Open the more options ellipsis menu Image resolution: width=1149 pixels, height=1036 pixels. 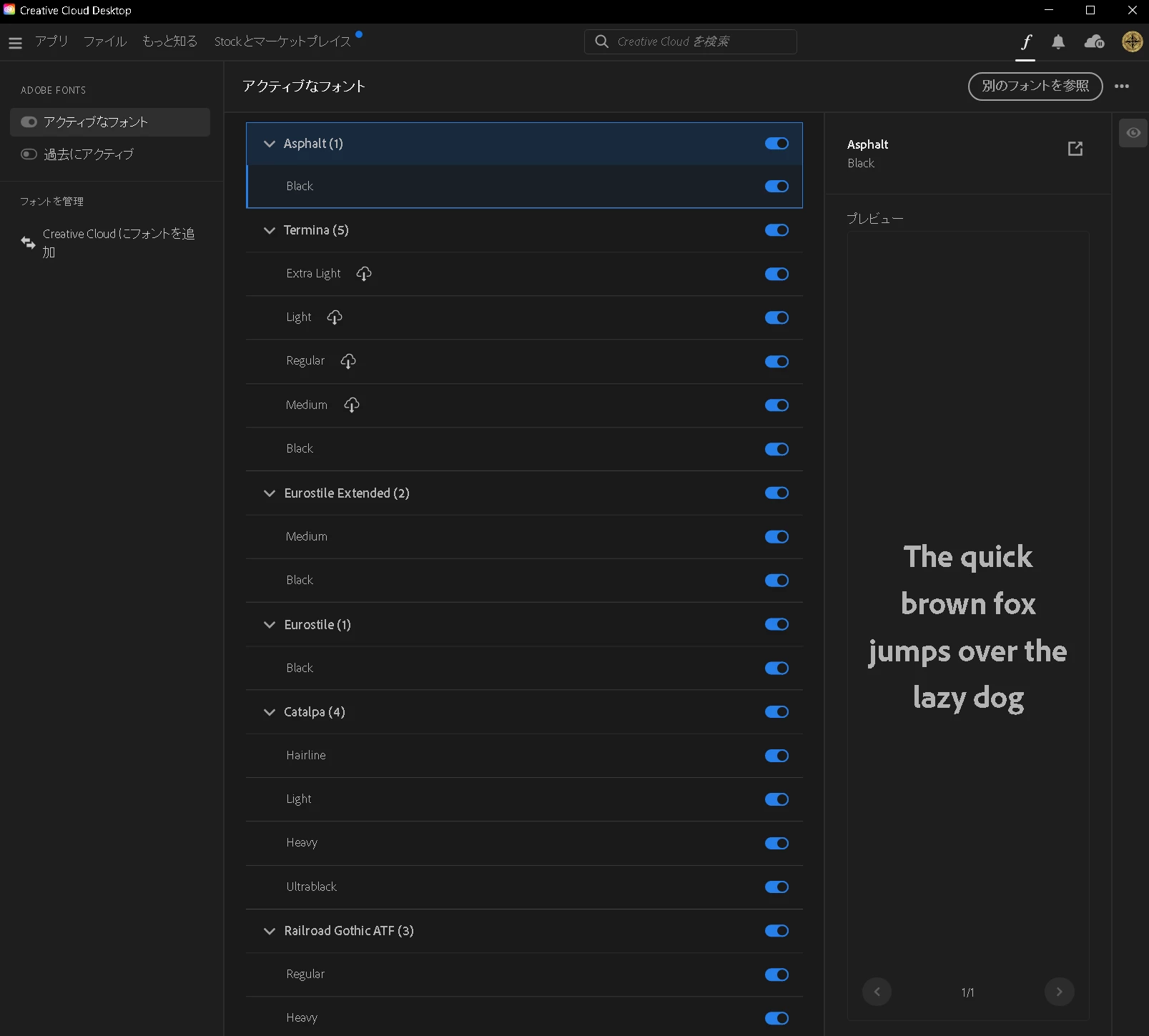(1122, 87)
